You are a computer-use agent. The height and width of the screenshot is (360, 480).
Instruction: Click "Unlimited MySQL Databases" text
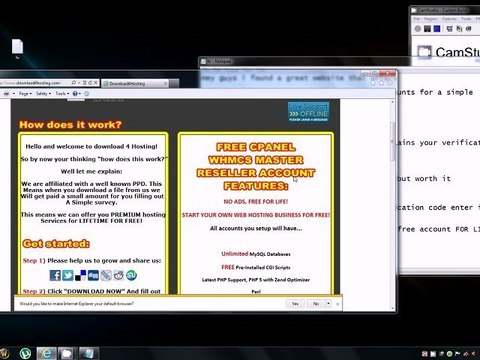point(256,254)
